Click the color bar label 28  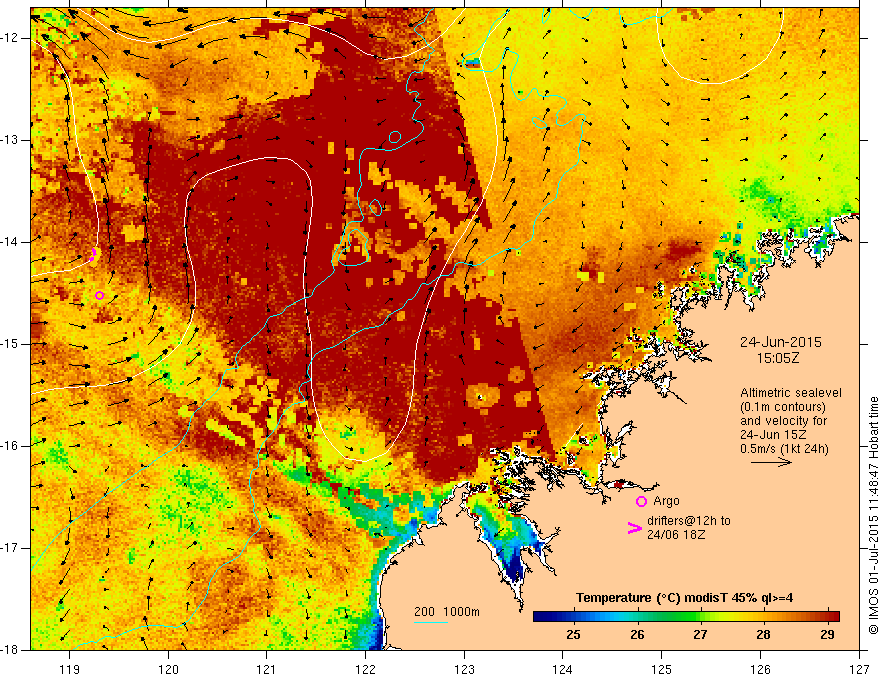(763, 635)
